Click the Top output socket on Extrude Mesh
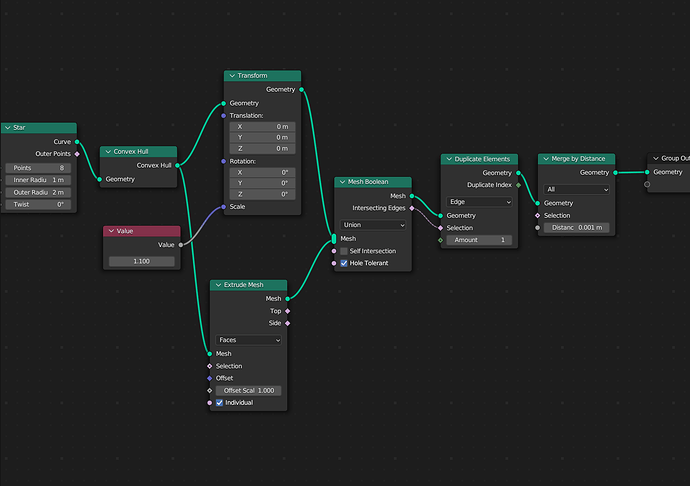Image resolution: width=690 pixels, height=486 pixels. [x=288, y=311]
